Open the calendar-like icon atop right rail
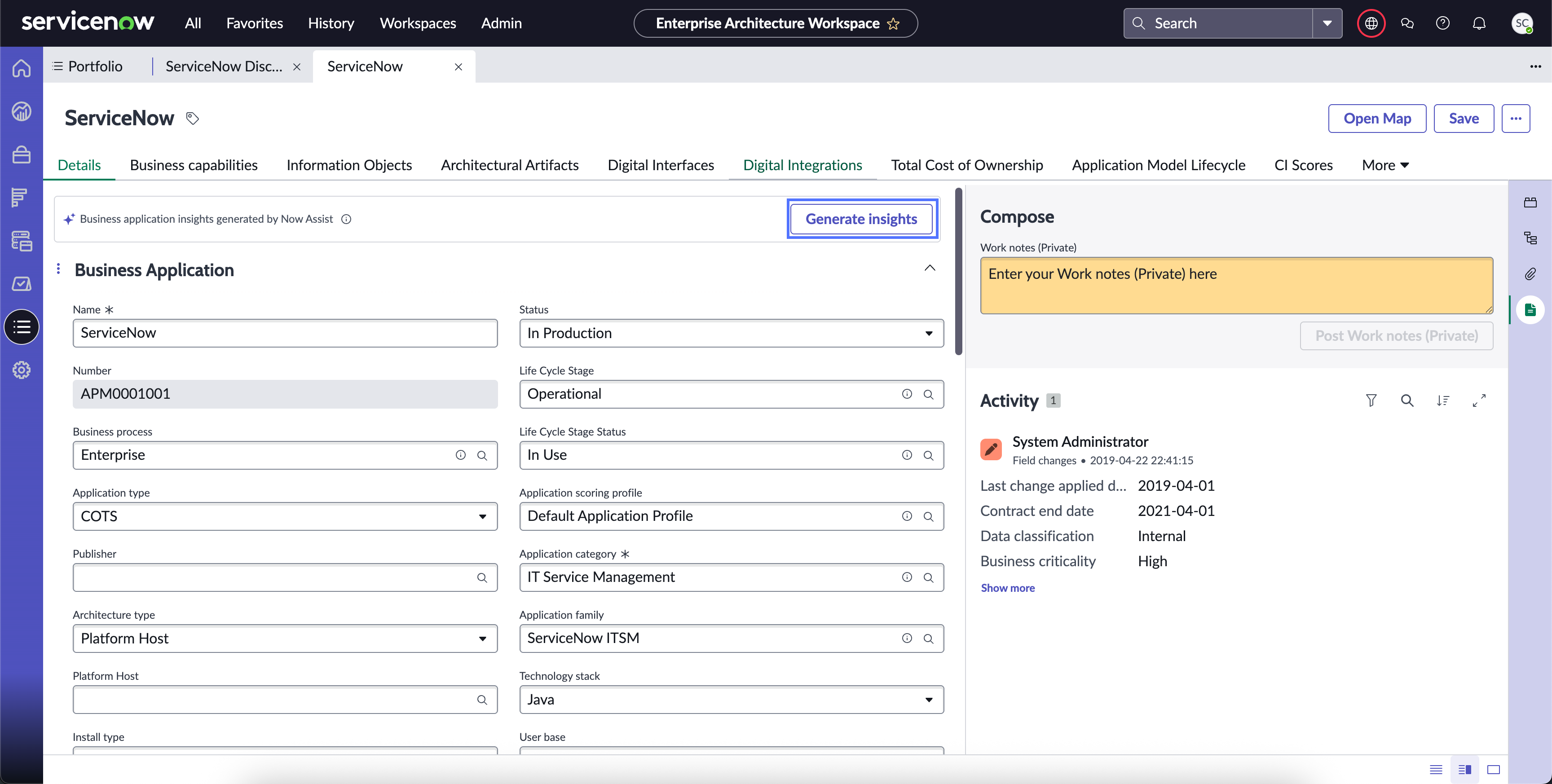Image resolution: width=1552 pixels, height=784 pixels. pos(1530,203)
